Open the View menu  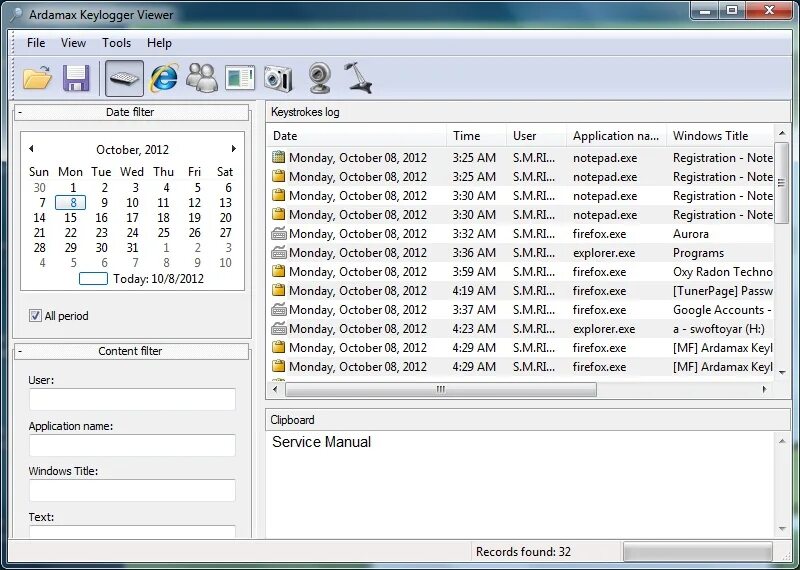tap(73, 43)
